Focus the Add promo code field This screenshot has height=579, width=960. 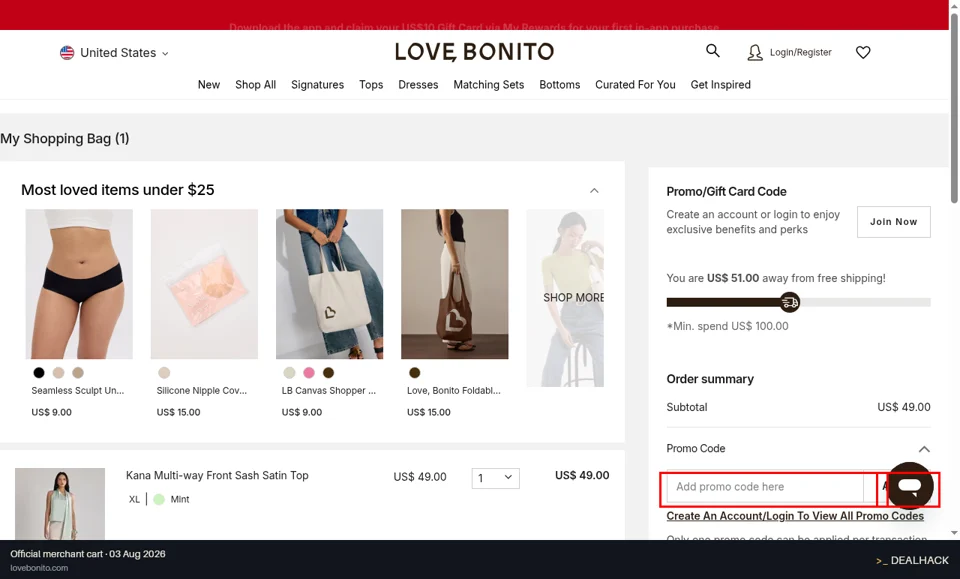coord(765,487)
